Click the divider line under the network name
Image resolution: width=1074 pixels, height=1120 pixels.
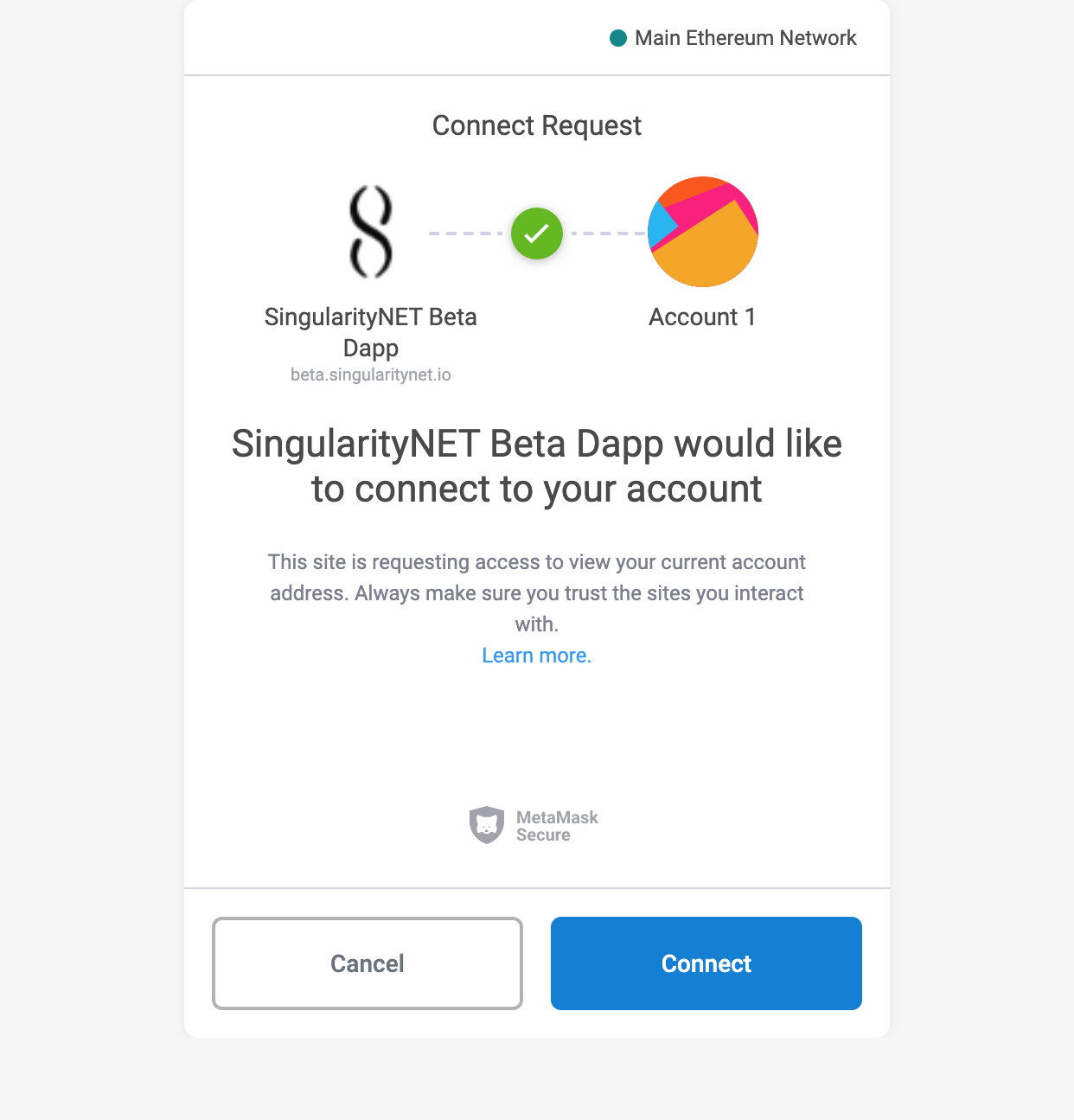[x=537, y=75]
